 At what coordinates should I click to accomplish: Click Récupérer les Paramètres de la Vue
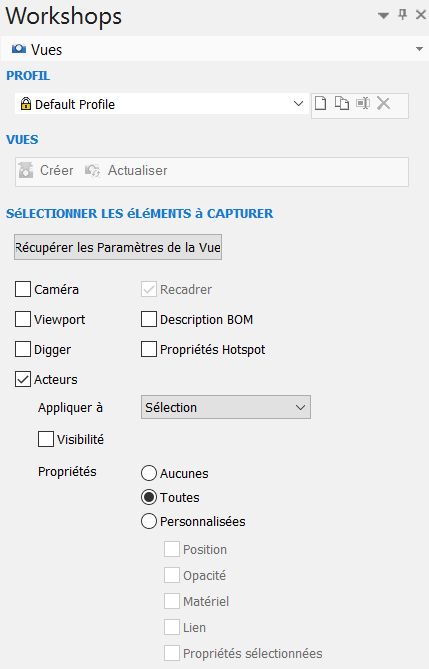coord(118,247)
